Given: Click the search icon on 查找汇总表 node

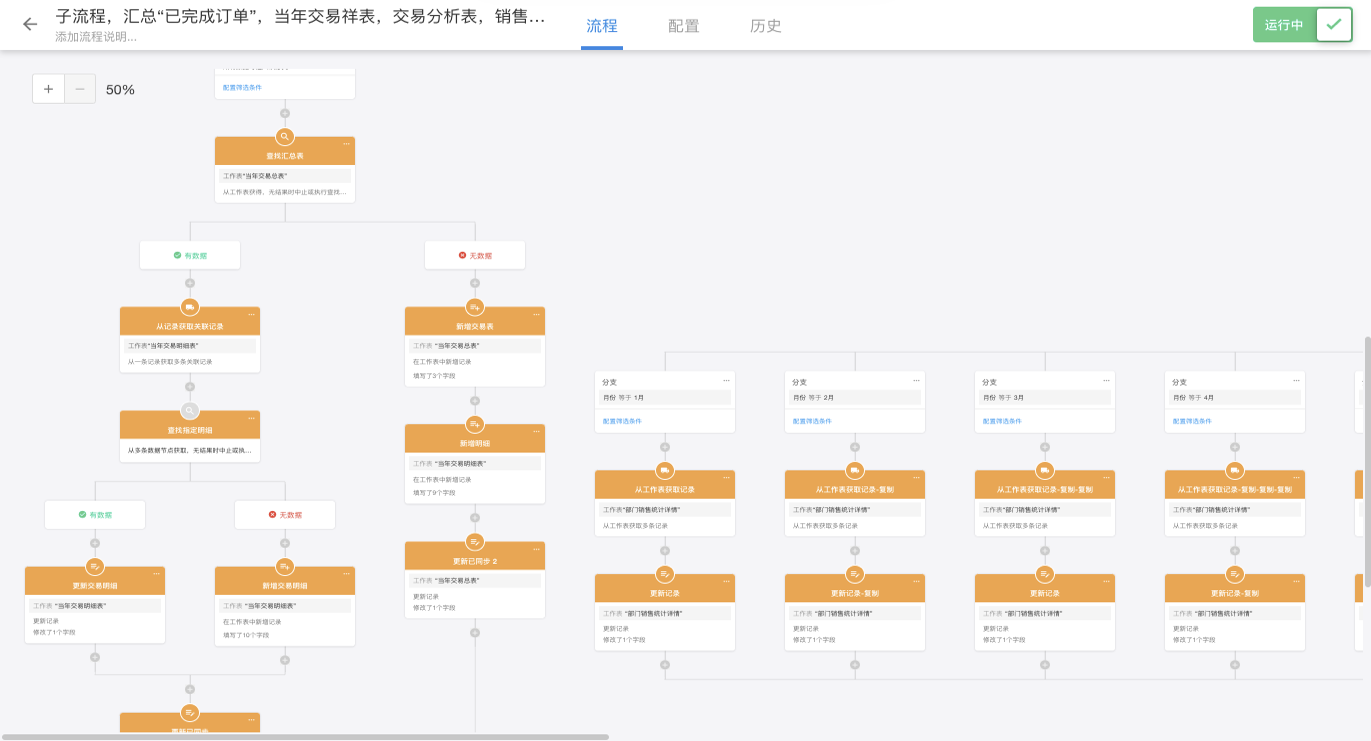Looking at the screenshot, I should click(x=285, y=137).
